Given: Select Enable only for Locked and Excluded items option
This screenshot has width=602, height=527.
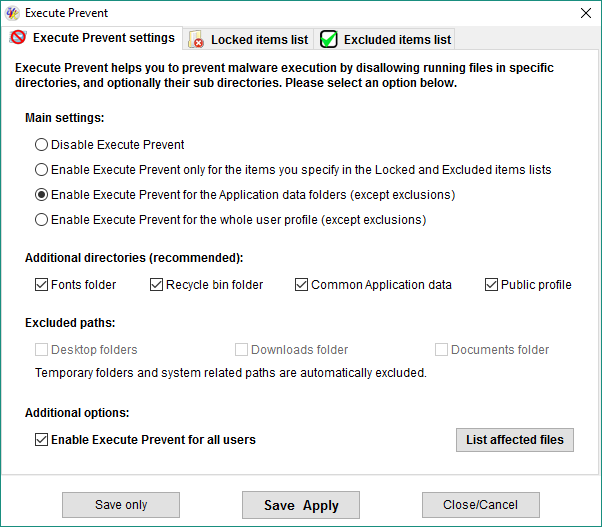Looking at the screenshot, I should click(x=41, y=170).
